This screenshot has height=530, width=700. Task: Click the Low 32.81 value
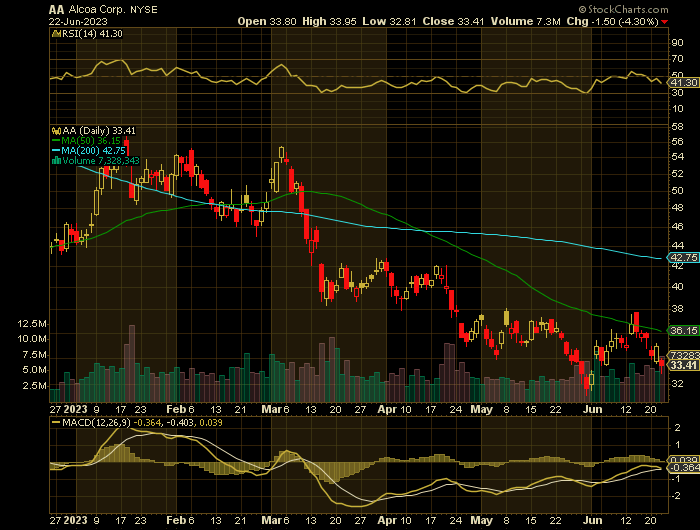390,21
